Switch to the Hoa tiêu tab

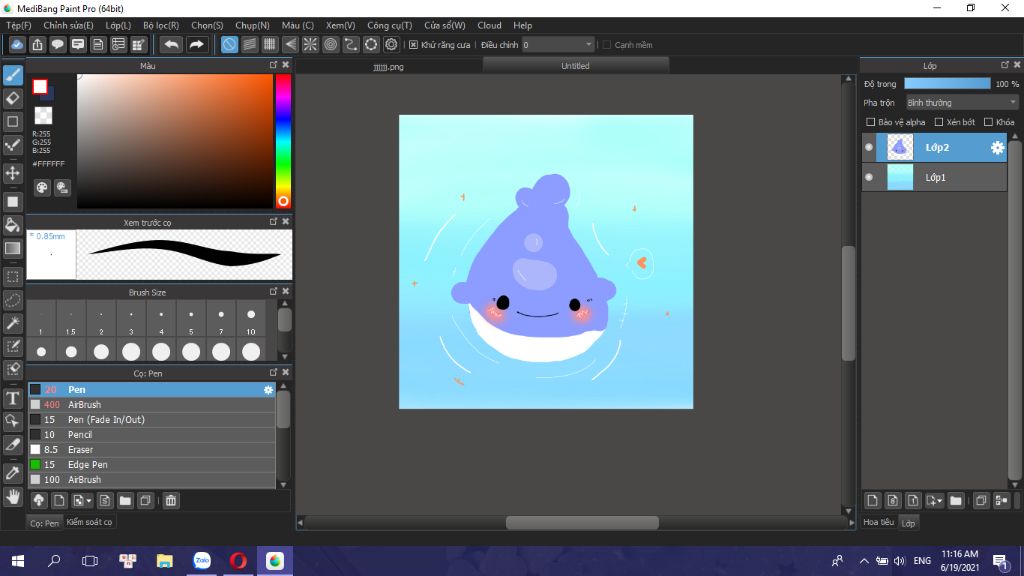878,522
